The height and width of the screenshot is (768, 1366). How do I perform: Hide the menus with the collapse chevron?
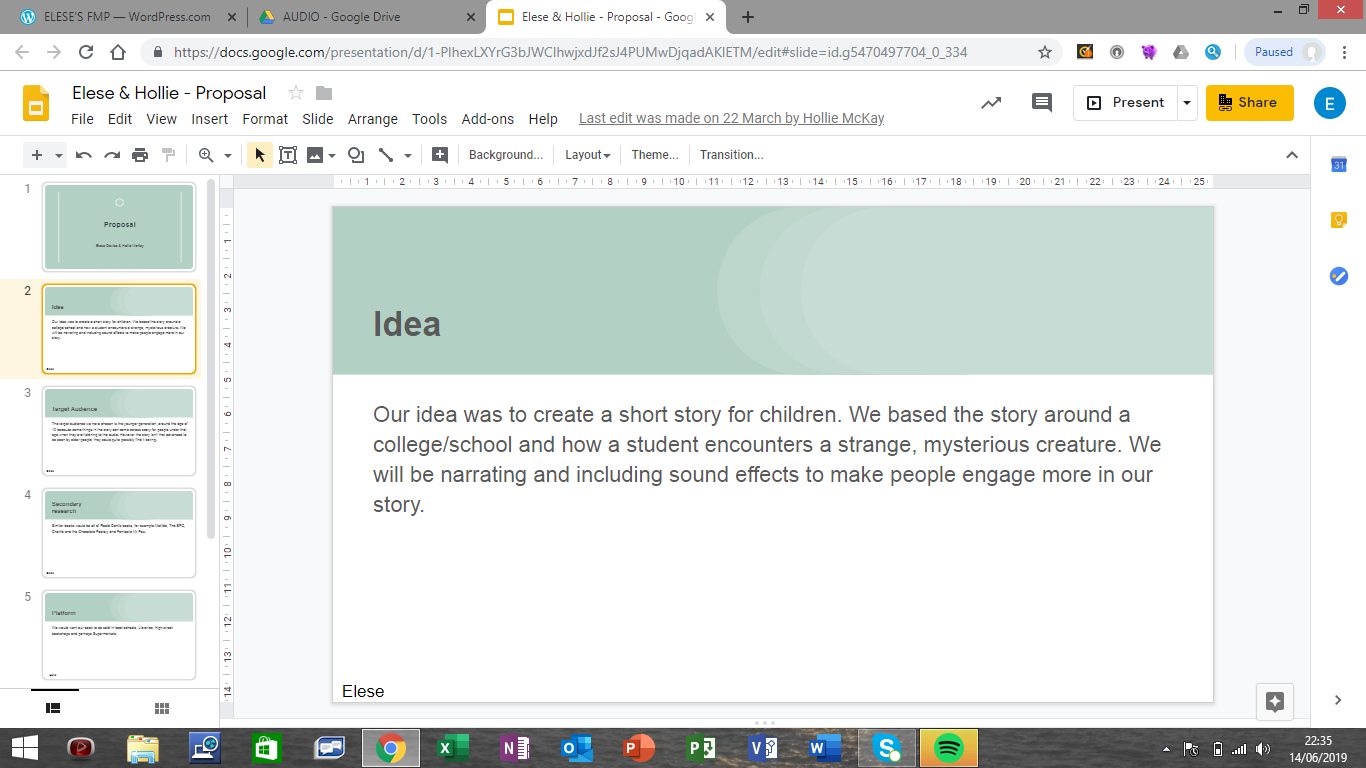coord(1292,155)
